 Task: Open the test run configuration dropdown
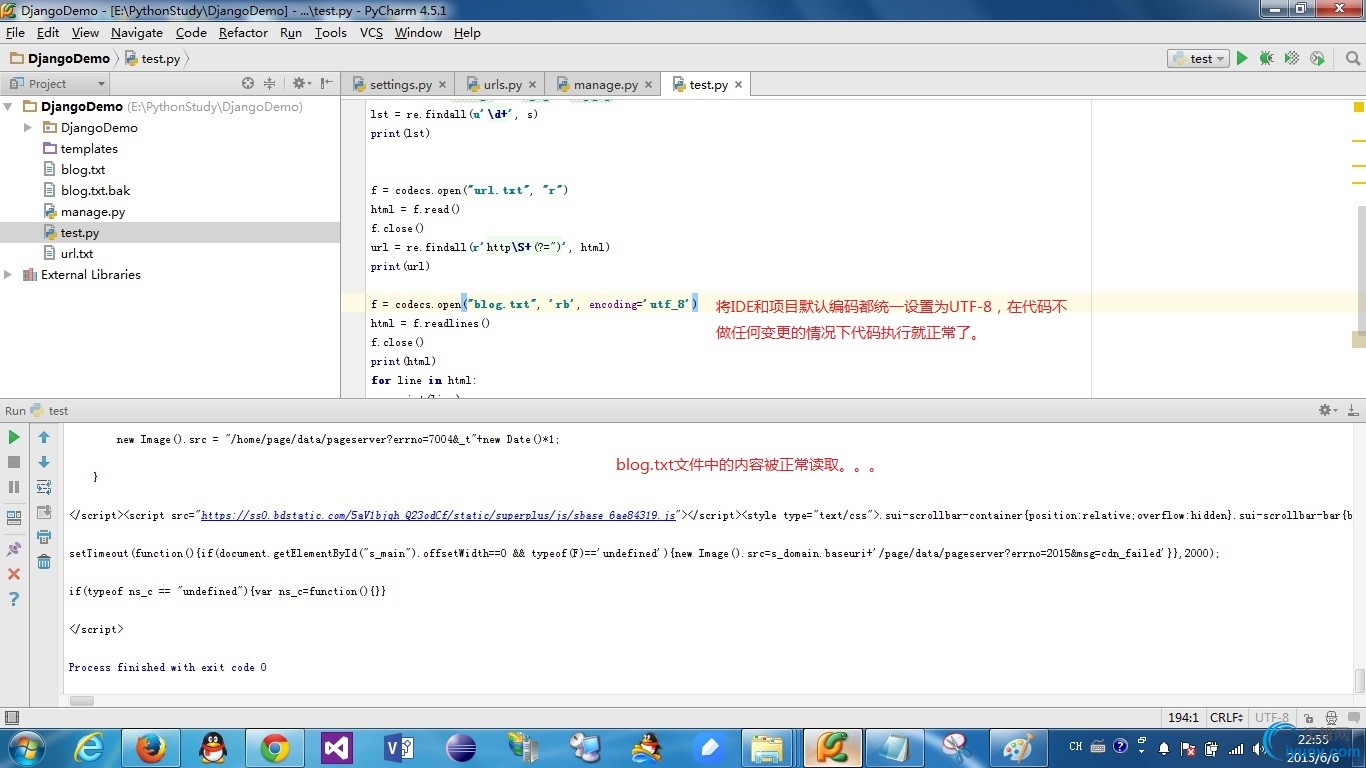tap(1198, 59)
